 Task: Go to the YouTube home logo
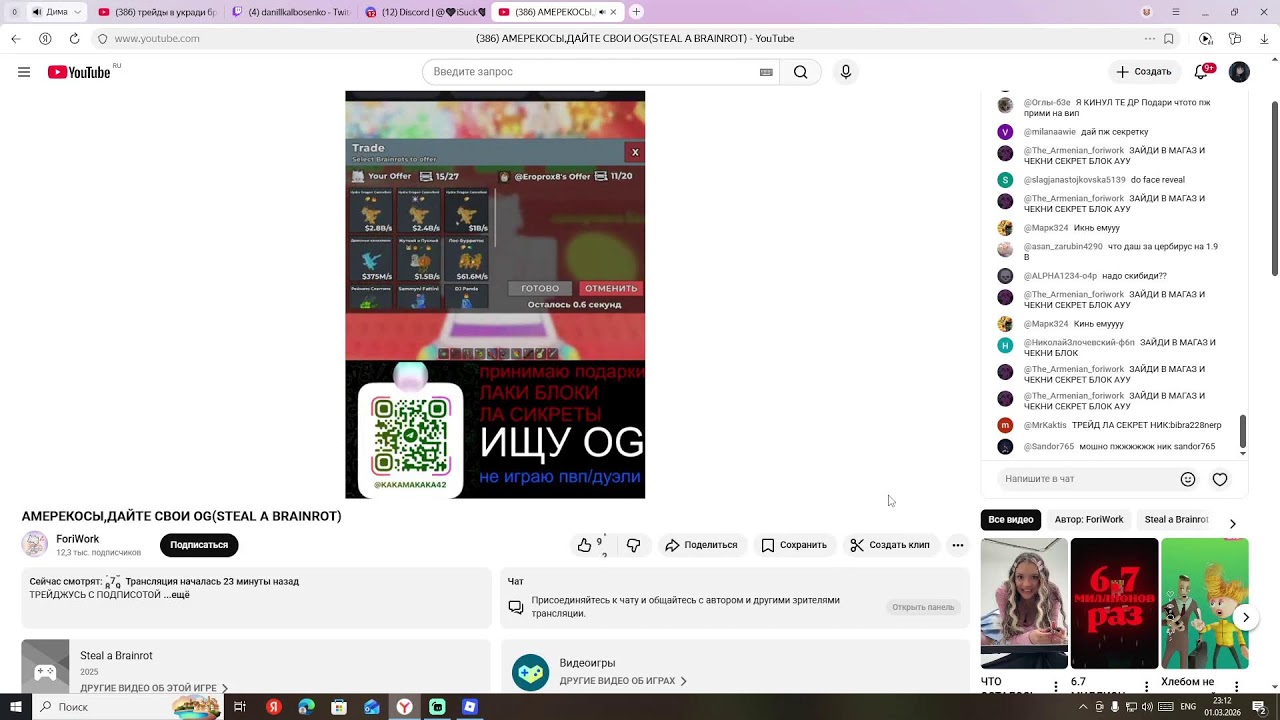pyautogui.click(x=79, y=72)
